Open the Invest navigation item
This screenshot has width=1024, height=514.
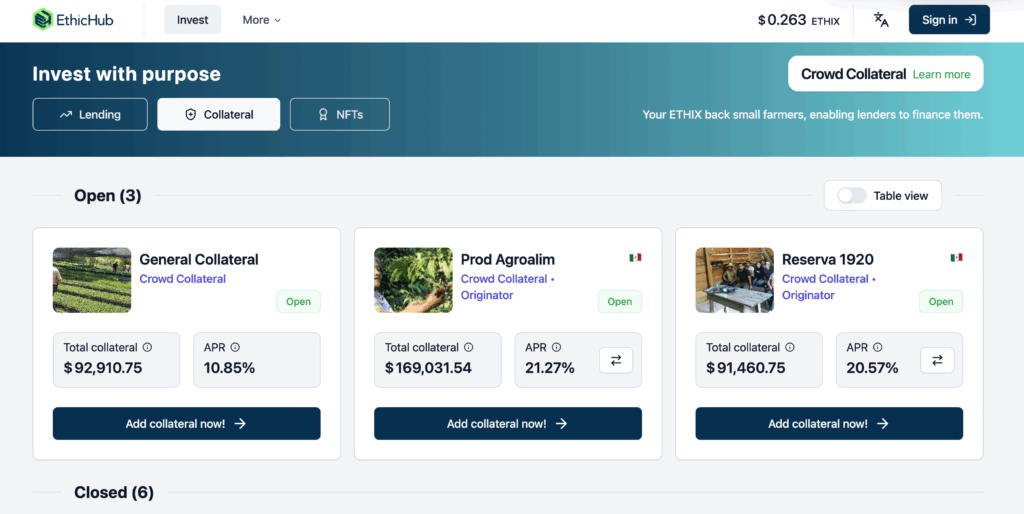click(193, 20)
